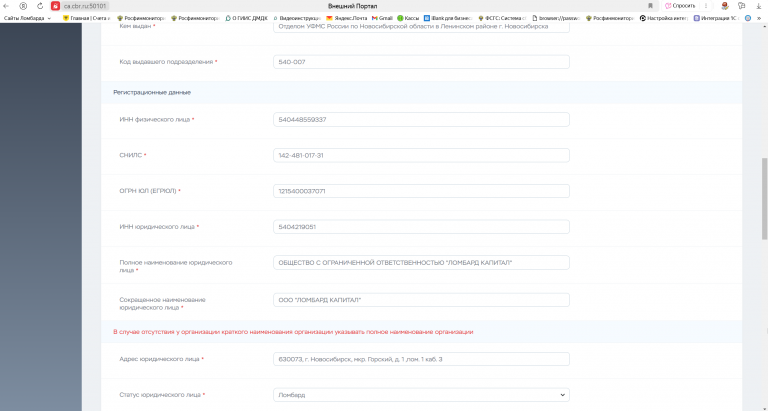
Task: Click the Регистрационные данные section heading
Action: (x=152, y=92)
